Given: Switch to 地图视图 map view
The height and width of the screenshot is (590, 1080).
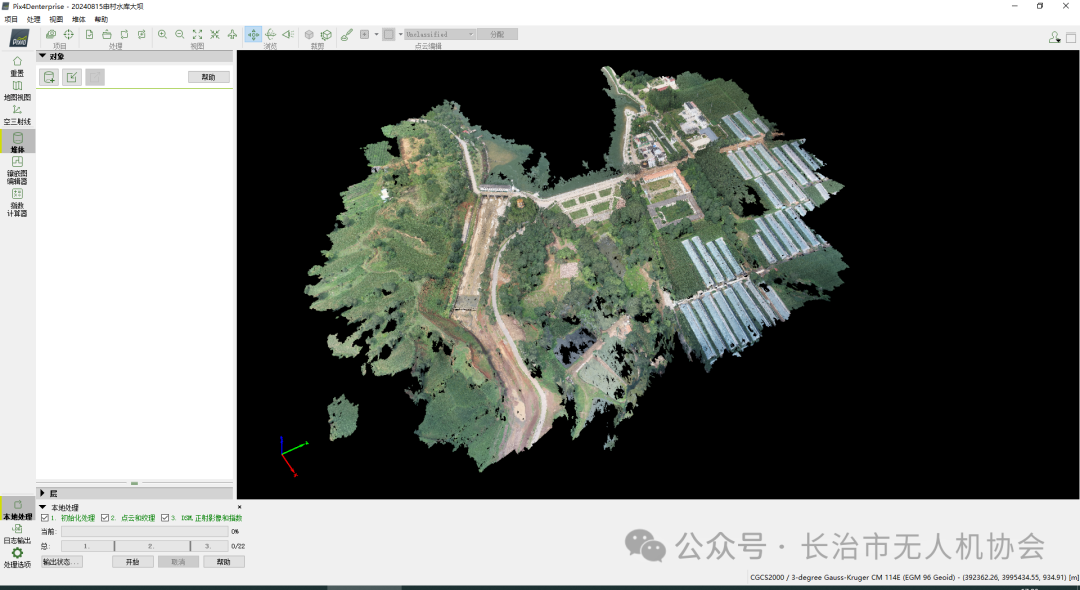Looking at the screenshot, I should tap(17, 90).
